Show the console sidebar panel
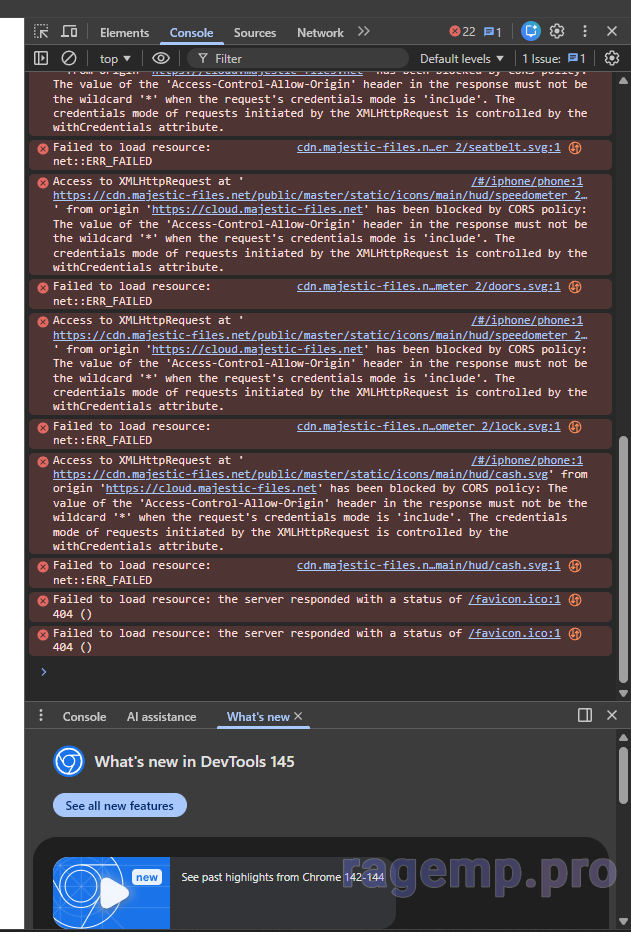Image resolution: width=631 pixels, height=932 pixels. coord(41,59)
